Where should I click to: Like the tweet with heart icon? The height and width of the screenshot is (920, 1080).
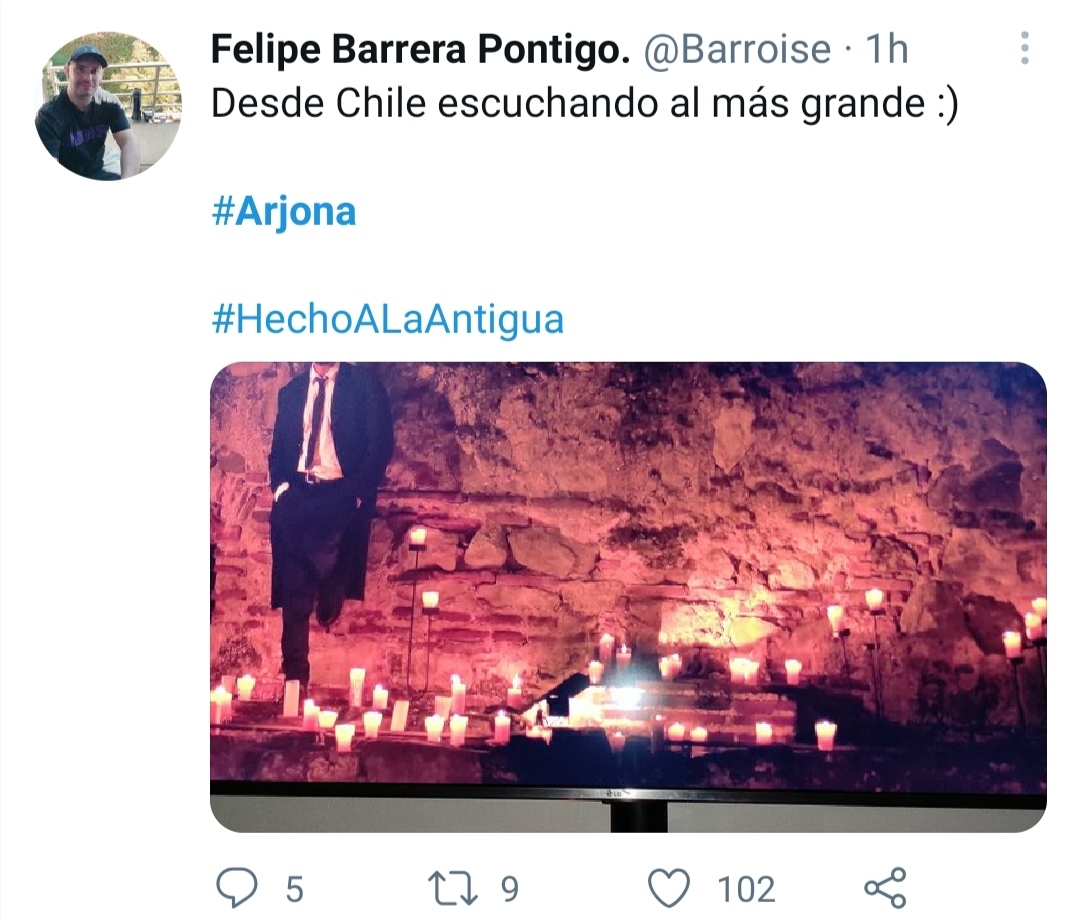(x=669, y=888)
